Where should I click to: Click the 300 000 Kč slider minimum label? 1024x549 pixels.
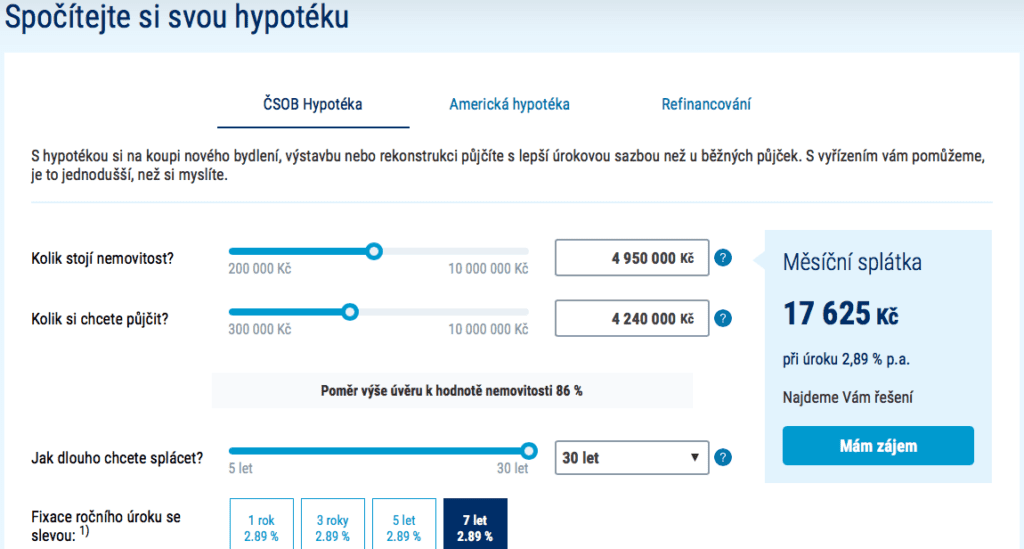259,330
